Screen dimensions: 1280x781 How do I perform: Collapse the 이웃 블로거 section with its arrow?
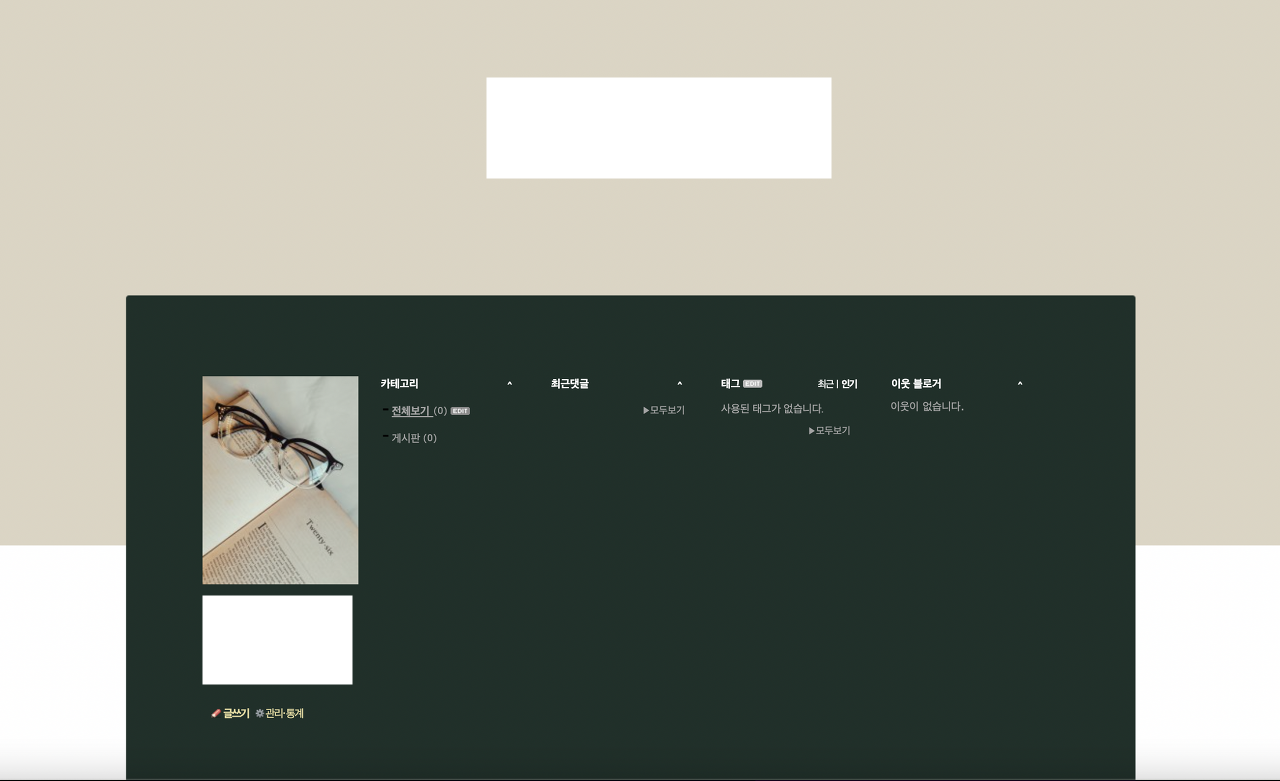tap(1019, 384)
